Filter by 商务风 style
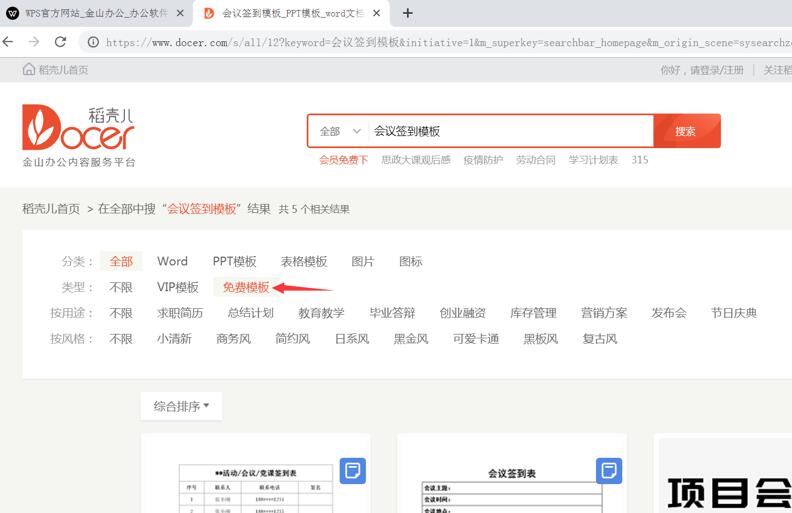792x513 pixels. coord(233,339)
